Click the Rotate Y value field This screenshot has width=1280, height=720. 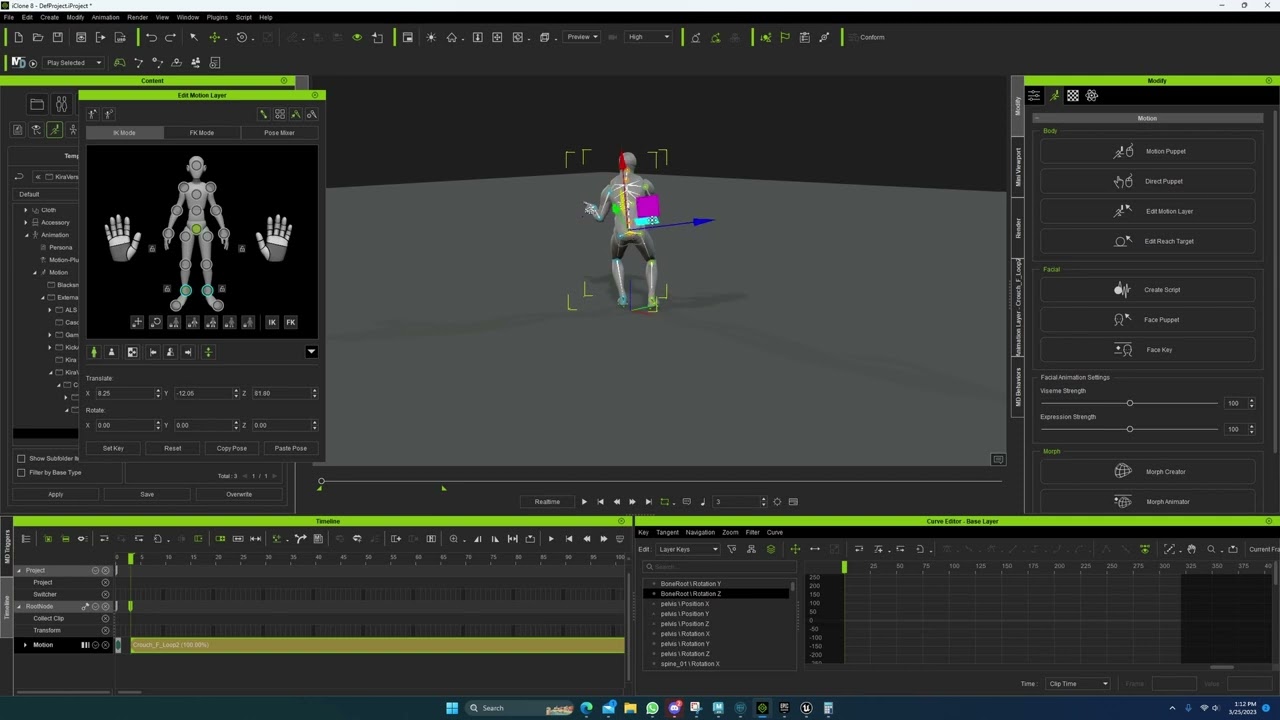(x=203, y=425)
